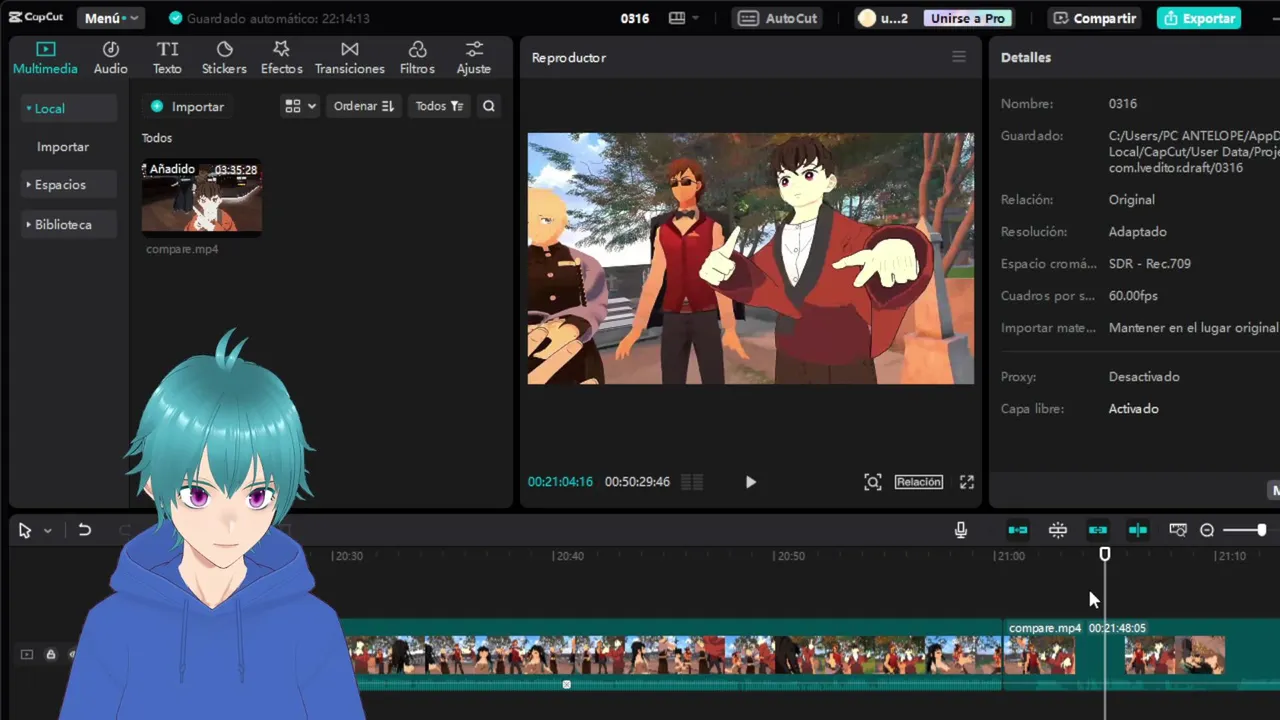This screenshot has height=720, width=1280.
Task: Open the Transiciones tab
Action: pyautogui.click(x=349, y=58)
